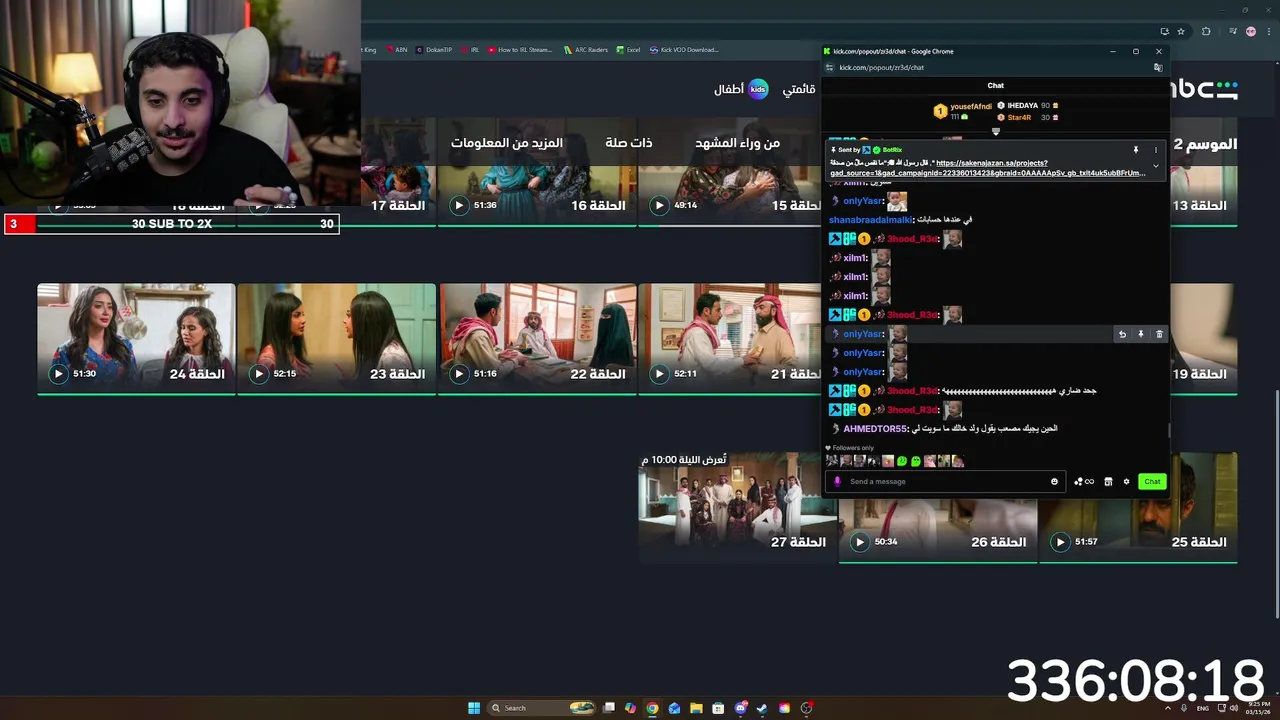Open Chrome extensions puzzle icon
The image size is (1280, 720).
tap(1206, 31)
